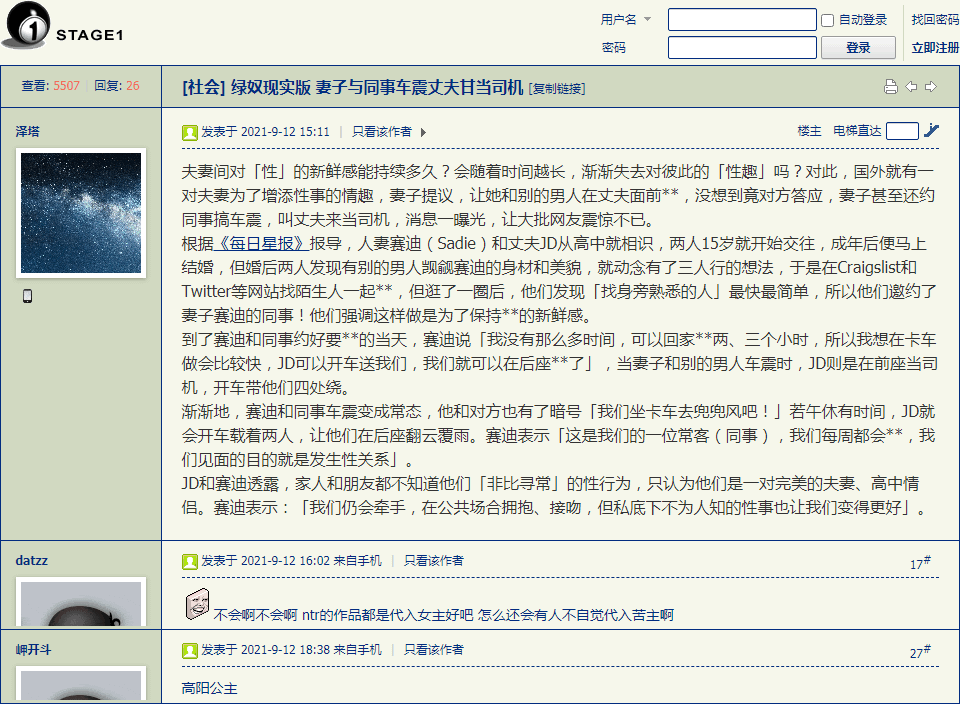Screen dimensions: 960x704
Task: Go to next thread arrow icon
Action: (x=931, y=87)
